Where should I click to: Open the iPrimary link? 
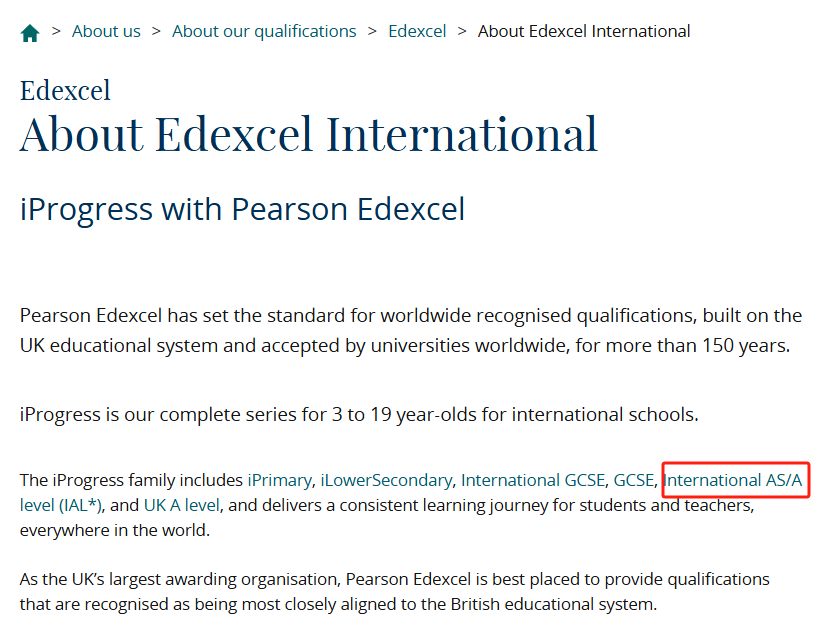[280, 480]
